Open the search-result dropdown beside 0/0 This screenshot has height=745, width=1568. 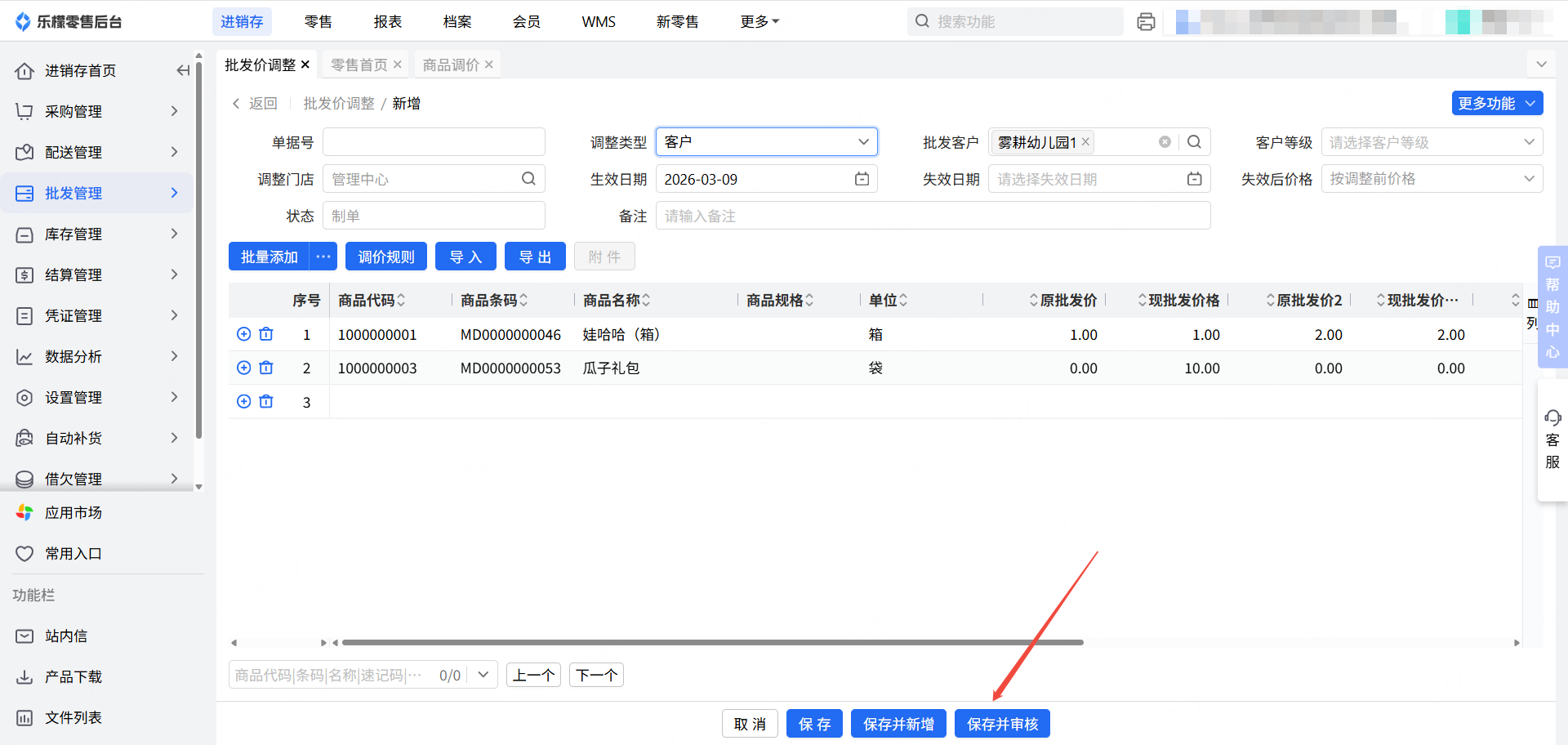tap(483, 675)
